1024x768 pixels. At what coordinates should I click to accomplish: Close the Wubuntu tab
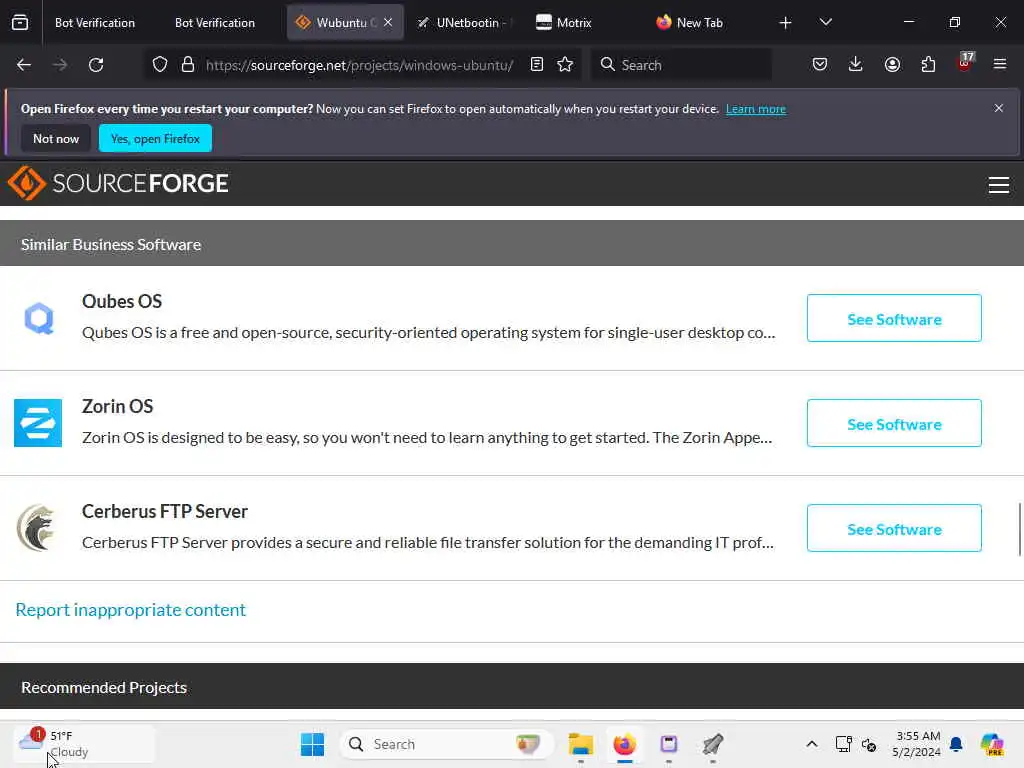(x=388, y=23)
